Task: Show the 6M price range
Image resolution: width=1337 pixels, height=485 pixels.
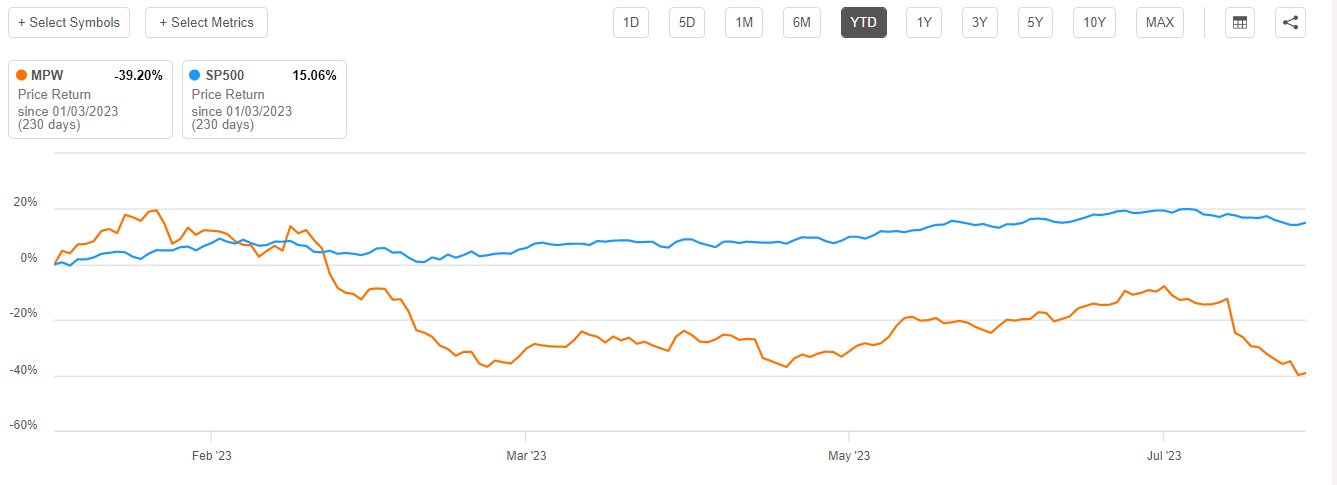Action: coord(802,22)
